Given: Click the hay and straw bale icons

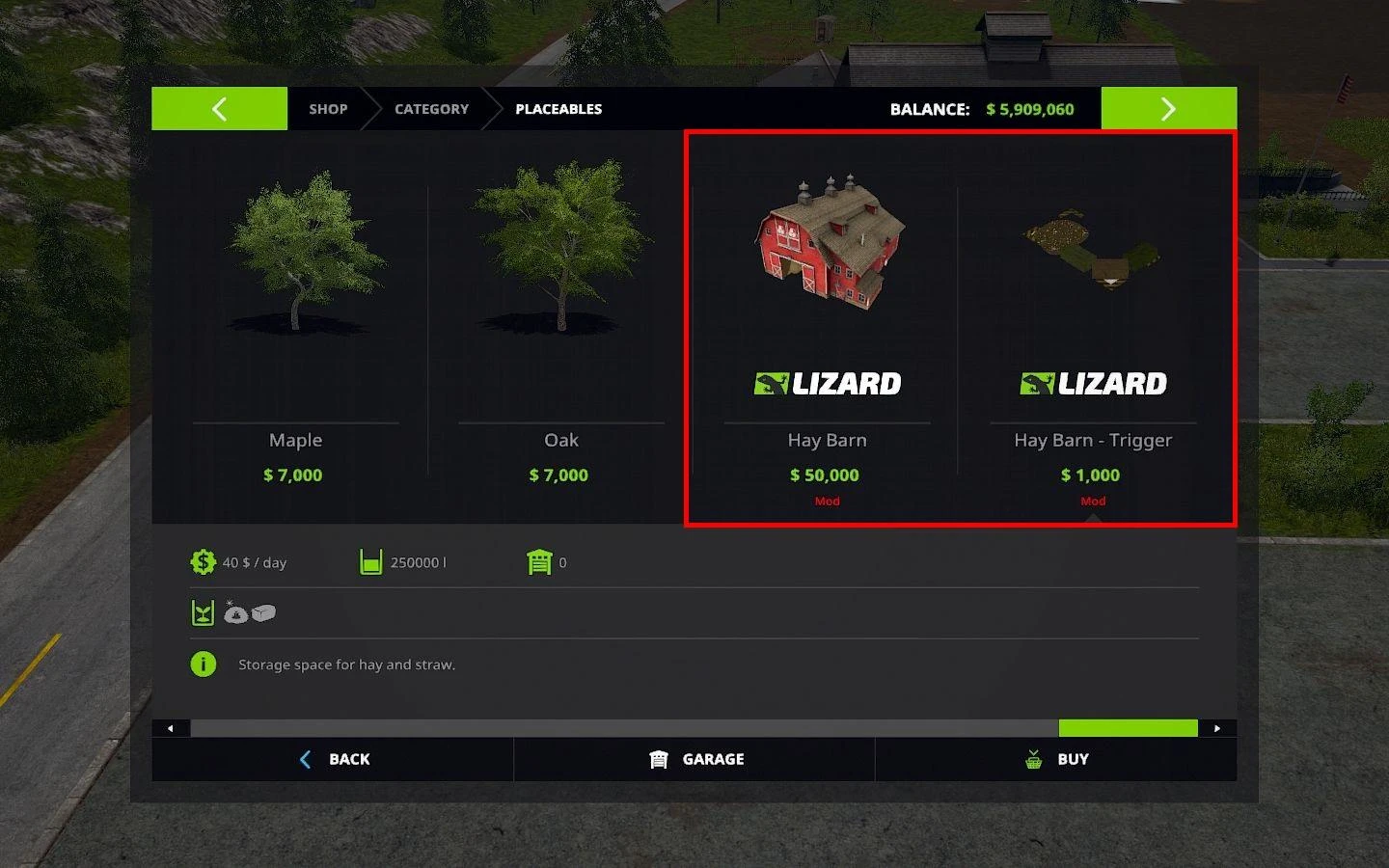Looking at the screenshot, I should pos(250,612).
